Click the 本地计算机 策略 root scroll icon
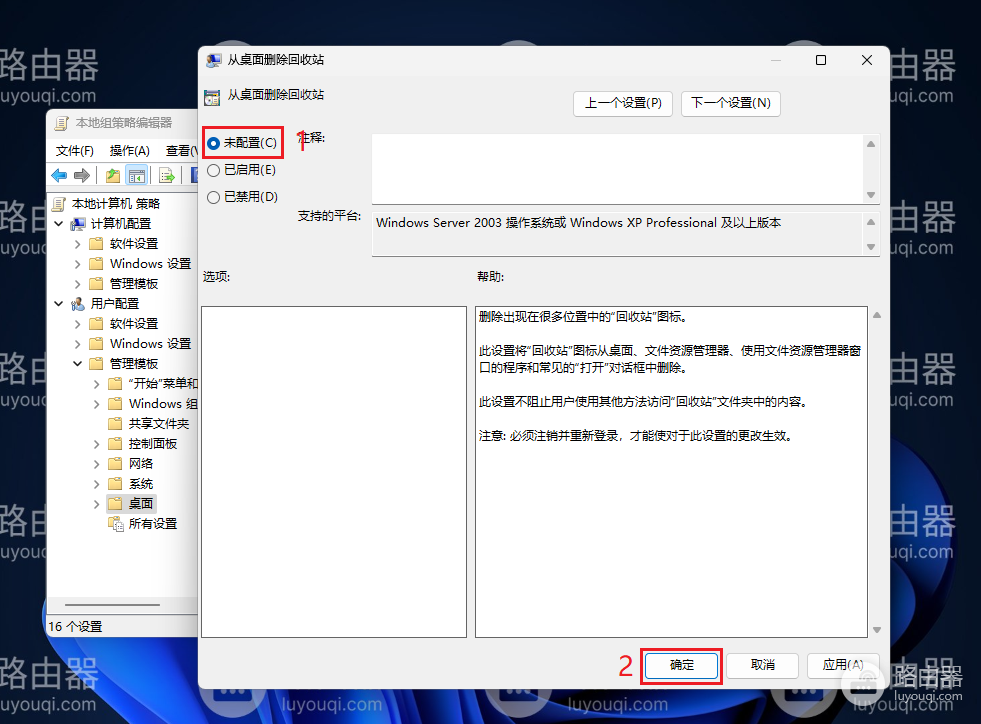The height and width of the screenshot is (724, 981). (x=59, y=204)
